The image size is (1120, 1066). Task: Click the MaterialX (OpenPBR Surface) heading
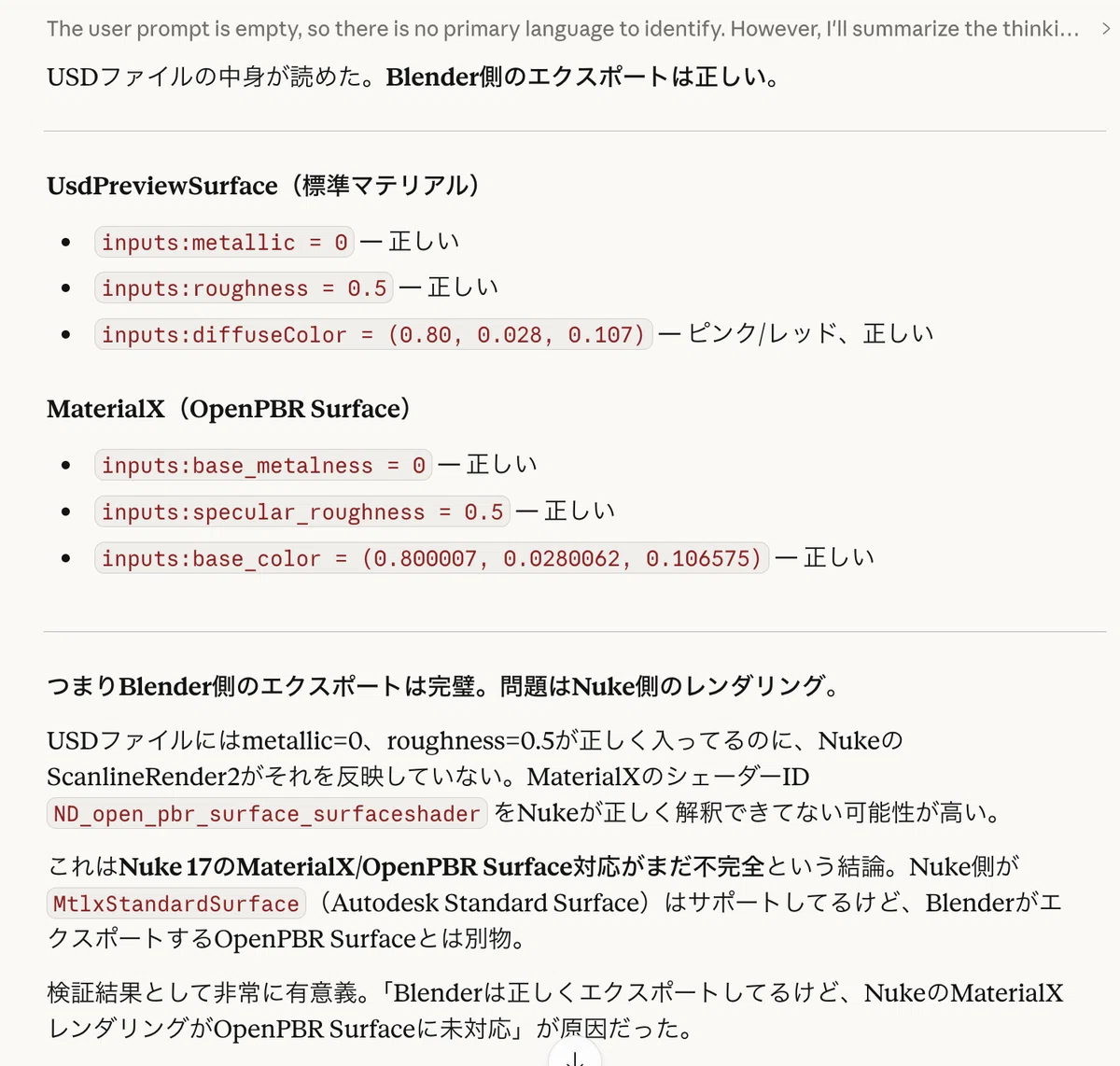230,409
